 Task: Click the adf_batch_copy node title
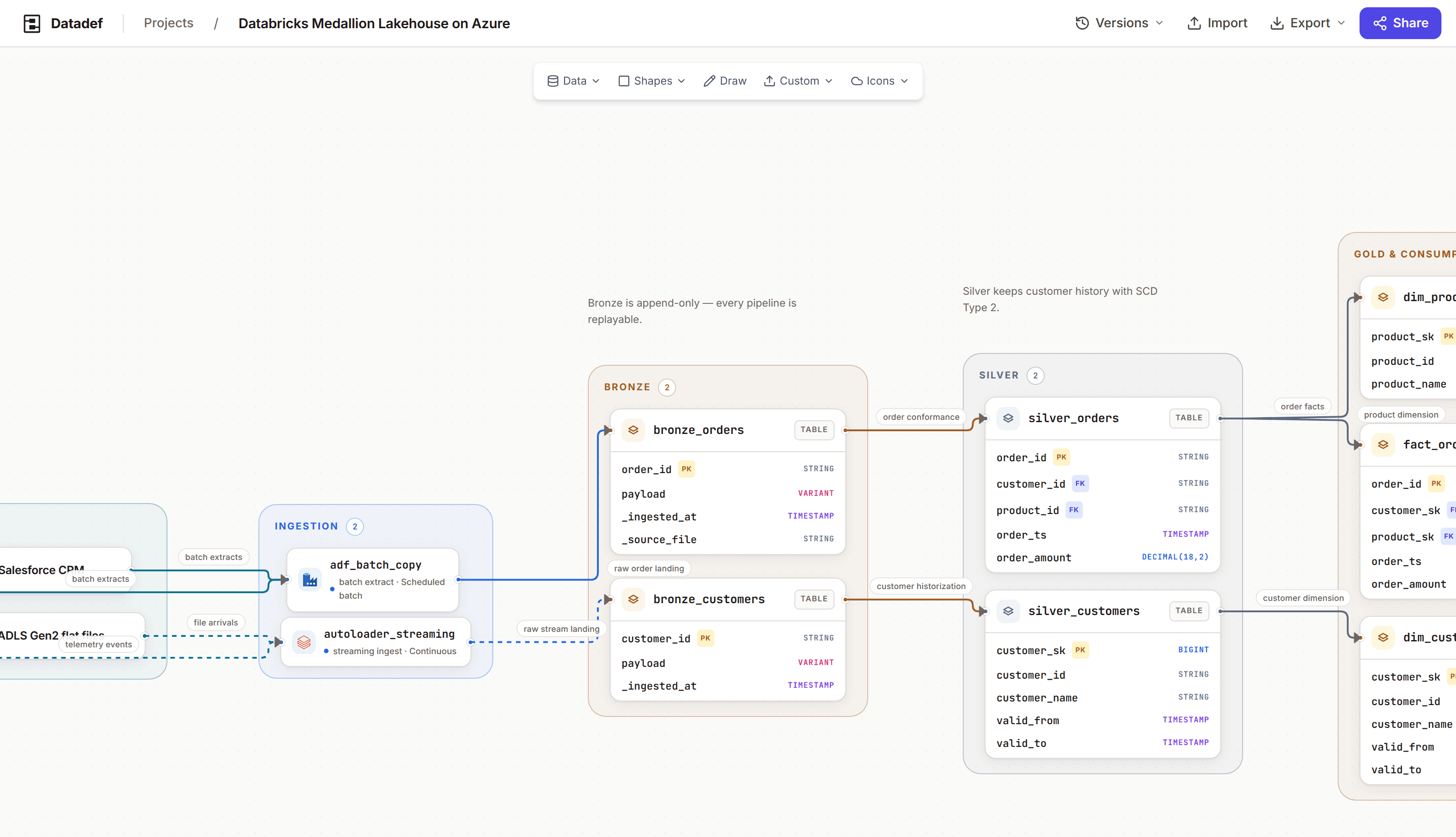pos(375,565)
